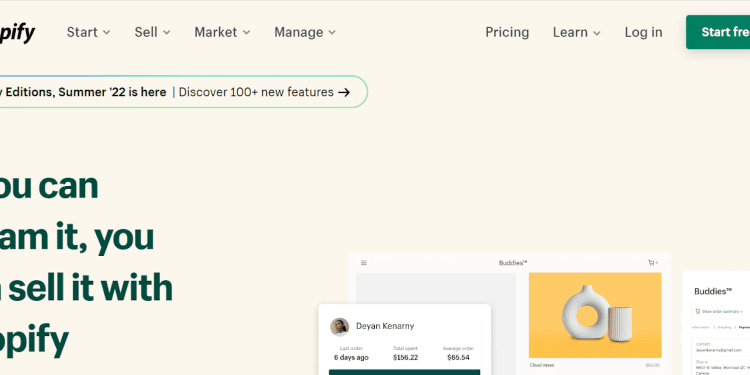Click the cart icon in Buddies storefront

coord(651,263)
